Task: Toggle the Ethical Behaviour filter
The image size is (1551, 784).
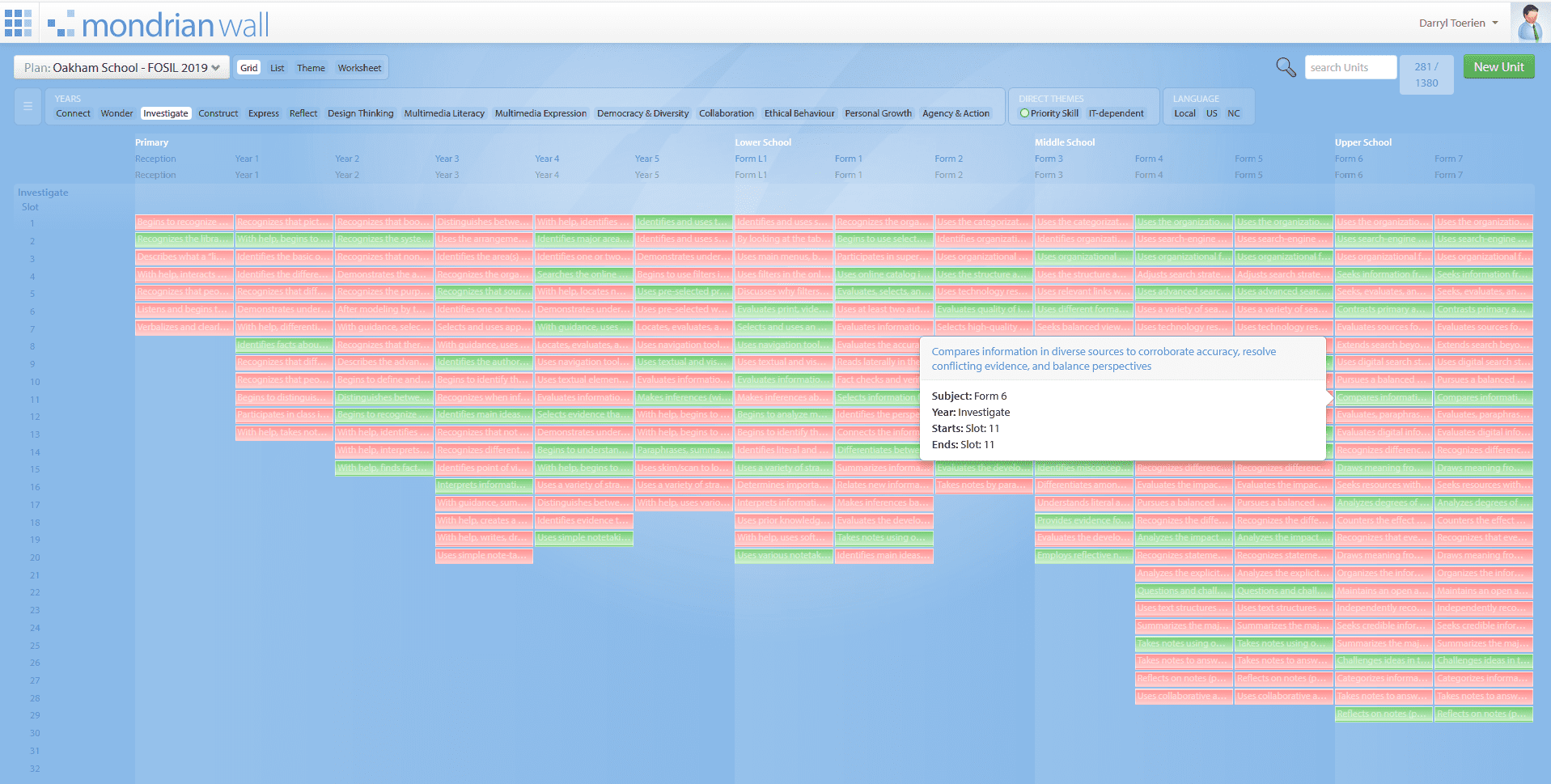Action: [x=799, y=113]
